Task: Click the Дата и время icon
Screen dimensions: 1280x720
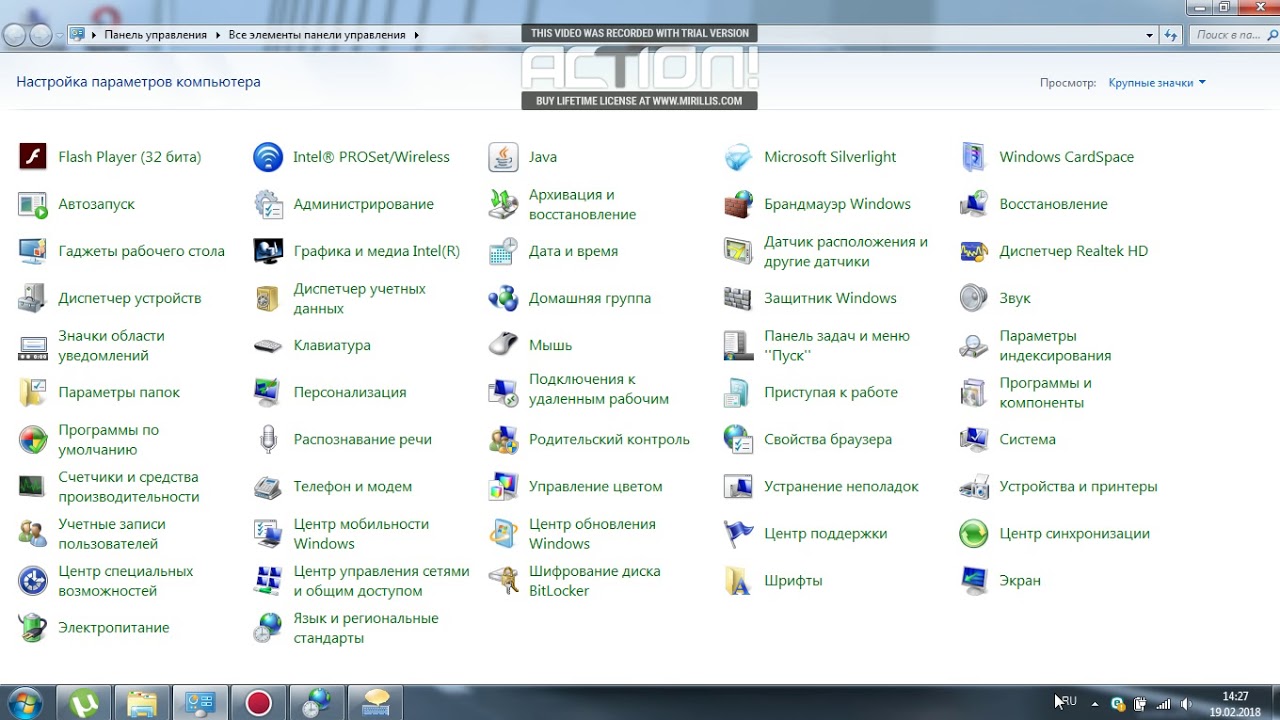Action: (x=503, y=251)
